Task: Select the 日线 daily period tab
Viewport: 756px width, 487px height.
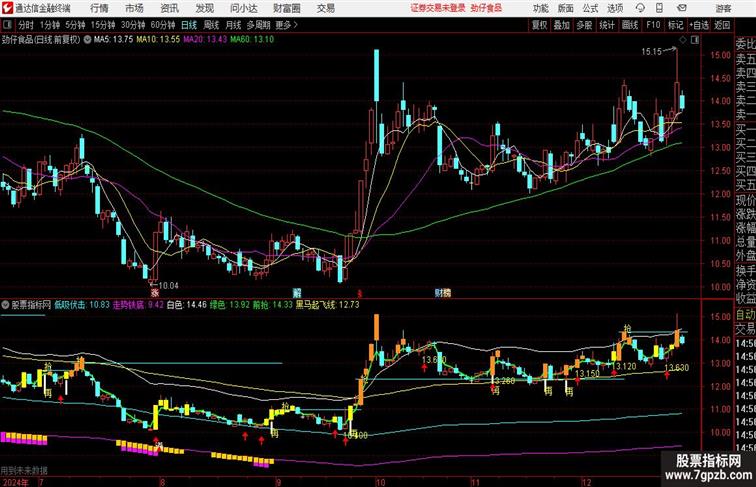Action: coord(189,25)
